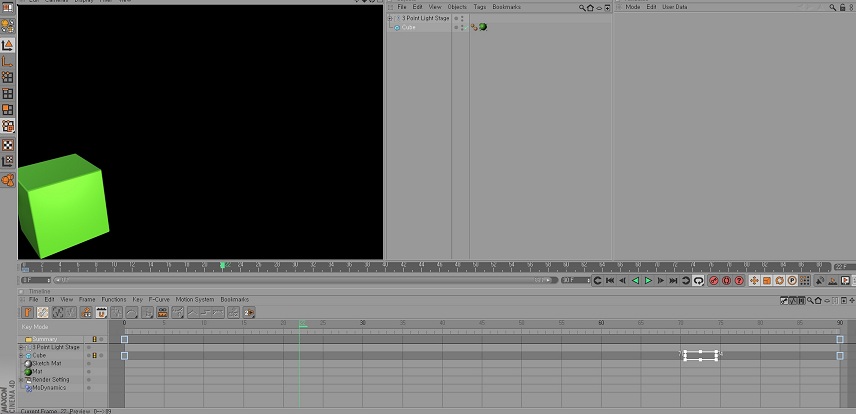Viewport: 856px width, 414px height.
Task: Click the selected keyframe on Cube track
Action: 700,355
